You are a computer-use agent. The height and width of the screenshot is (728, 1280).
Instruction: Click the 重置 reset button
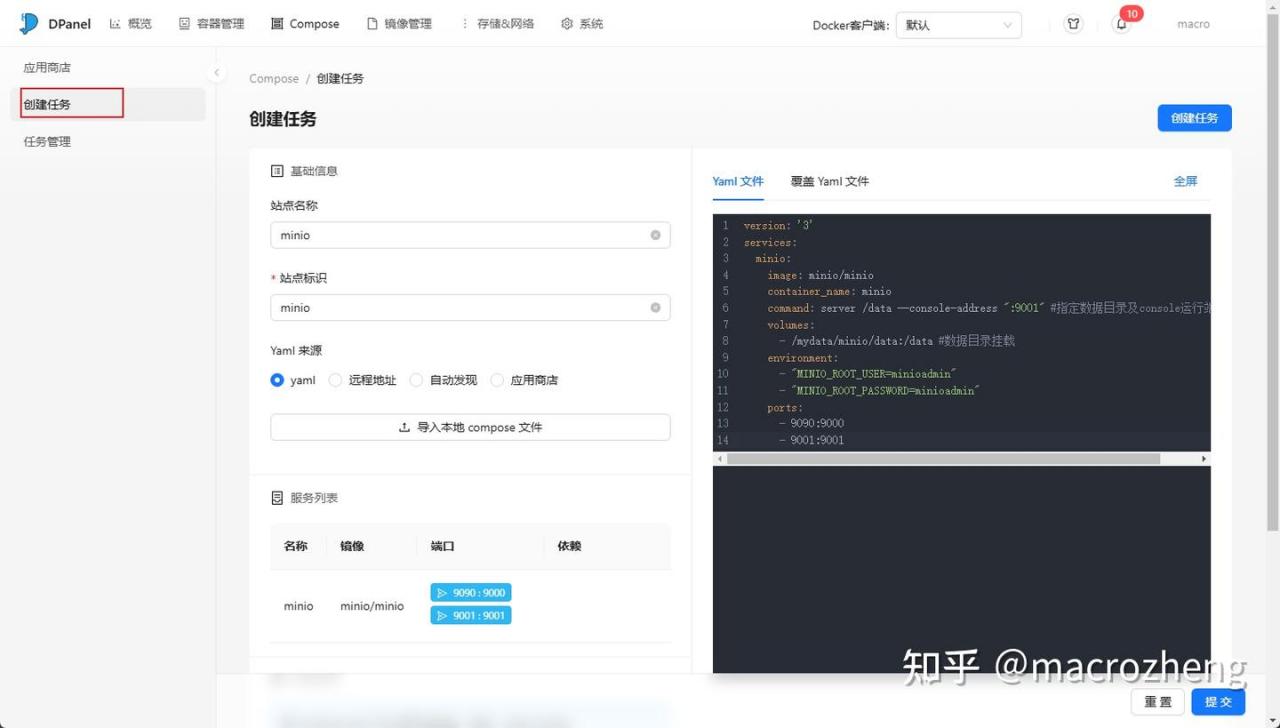(x=1158, y=702)
